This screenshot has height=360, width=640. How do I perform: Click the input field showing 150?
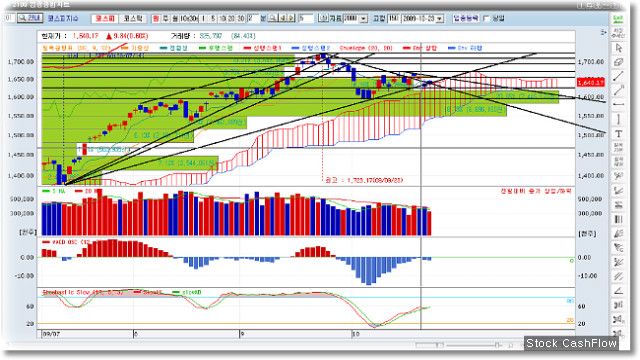click(x=393, y=19)
